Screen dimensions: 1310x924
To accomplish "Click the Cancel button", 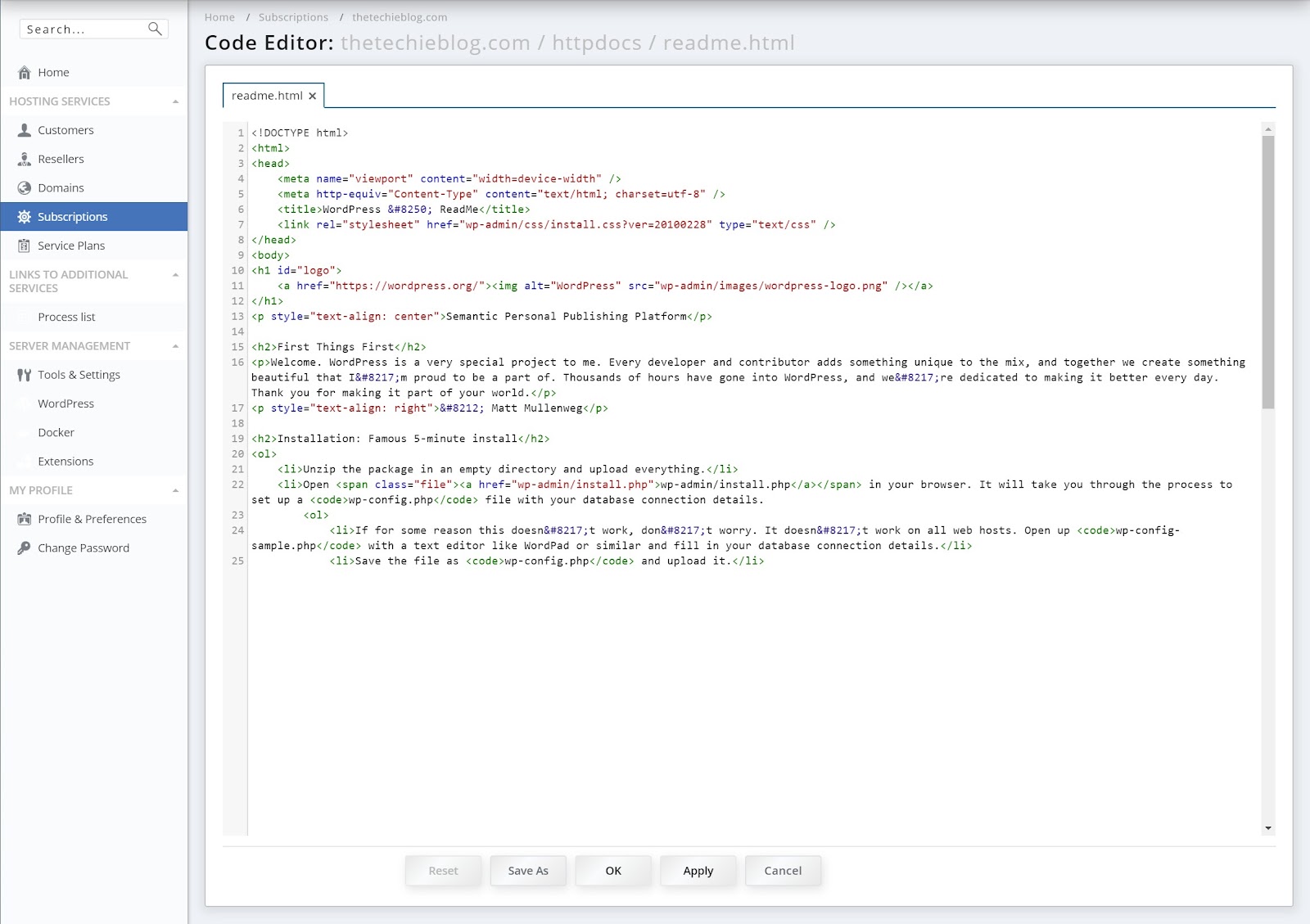I will point(784,871).
